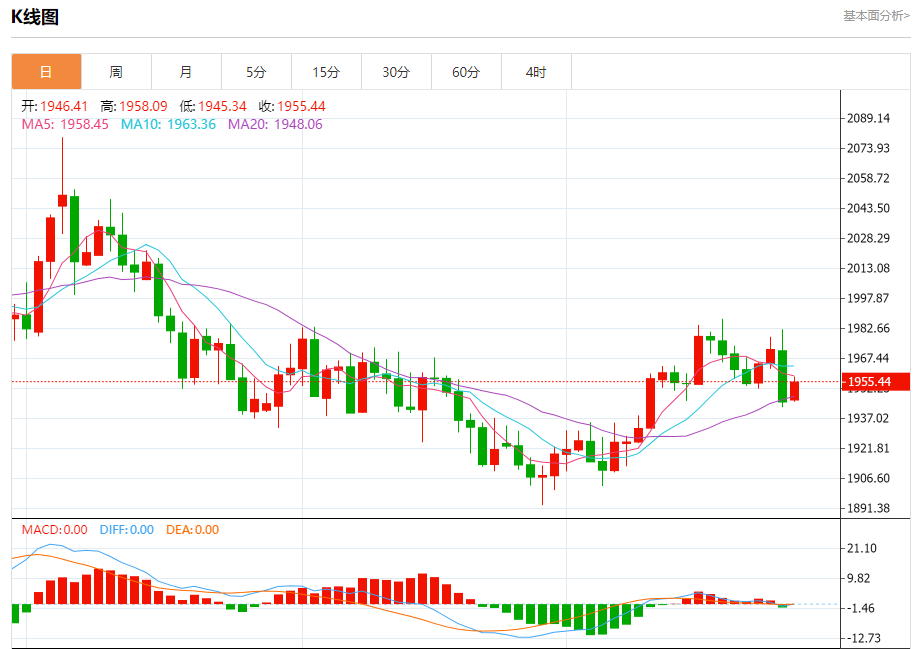
Task: Click the 高:1958.09 high price value
Action: point(134,106)
